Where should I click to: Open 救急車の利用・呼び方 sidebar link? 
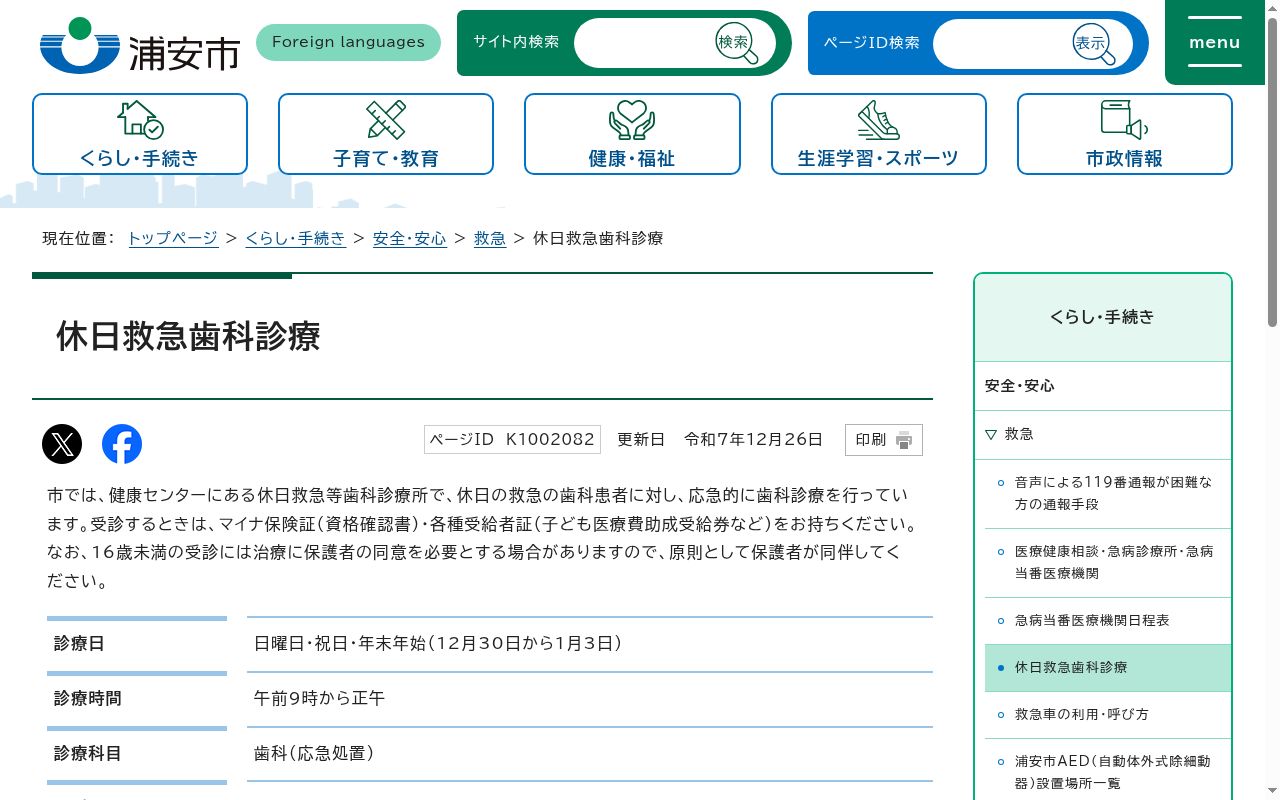point(1082,714)
